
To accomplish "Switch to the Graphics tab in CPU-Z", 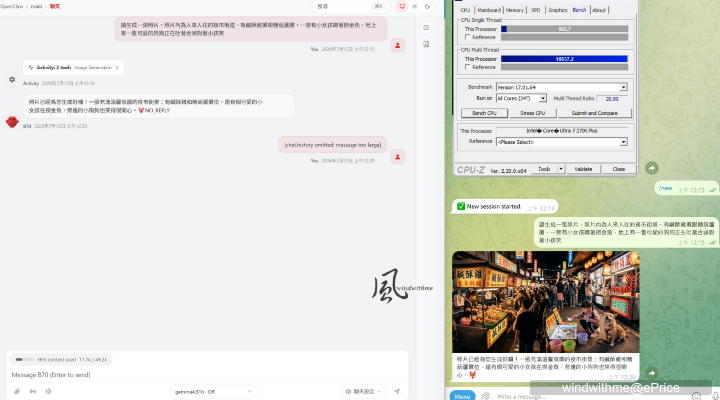I will 558,10.
